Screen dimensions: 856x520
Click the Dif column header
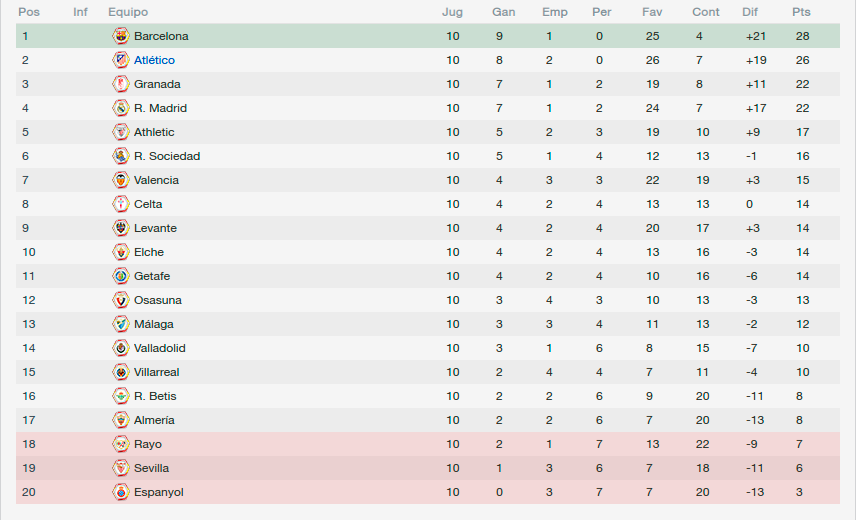click(750, 12)
